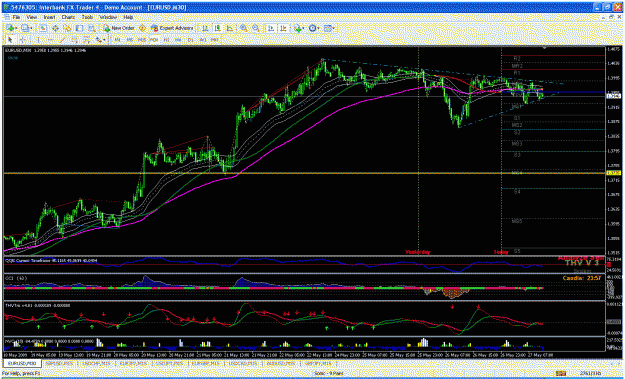The height and width of the screenshot is (379, 625).
Task: Open the Profiles icon
Action: pyautogui.click(x=25, y=28)
